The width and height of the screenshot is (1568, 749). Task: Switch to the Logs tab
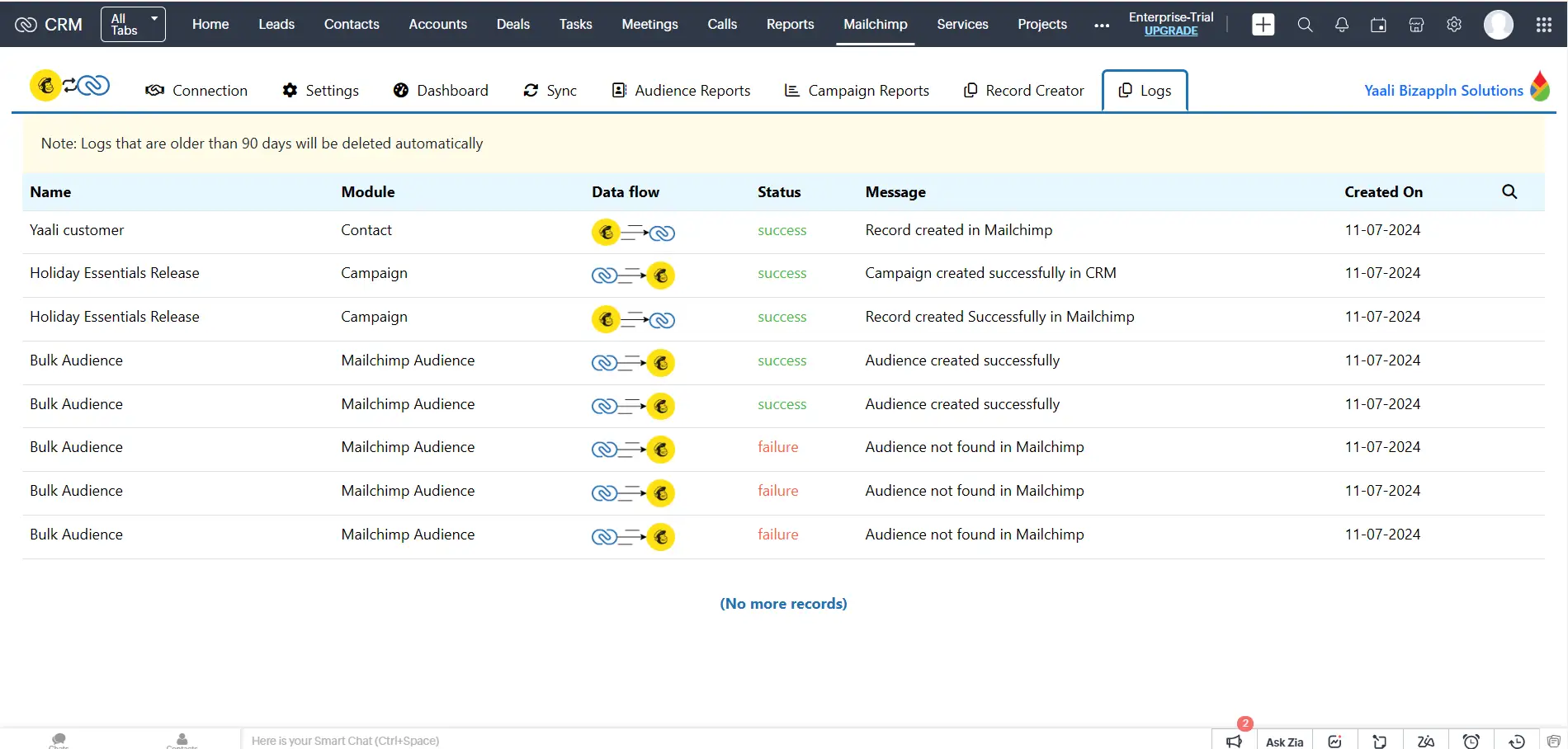point(1144,91)
